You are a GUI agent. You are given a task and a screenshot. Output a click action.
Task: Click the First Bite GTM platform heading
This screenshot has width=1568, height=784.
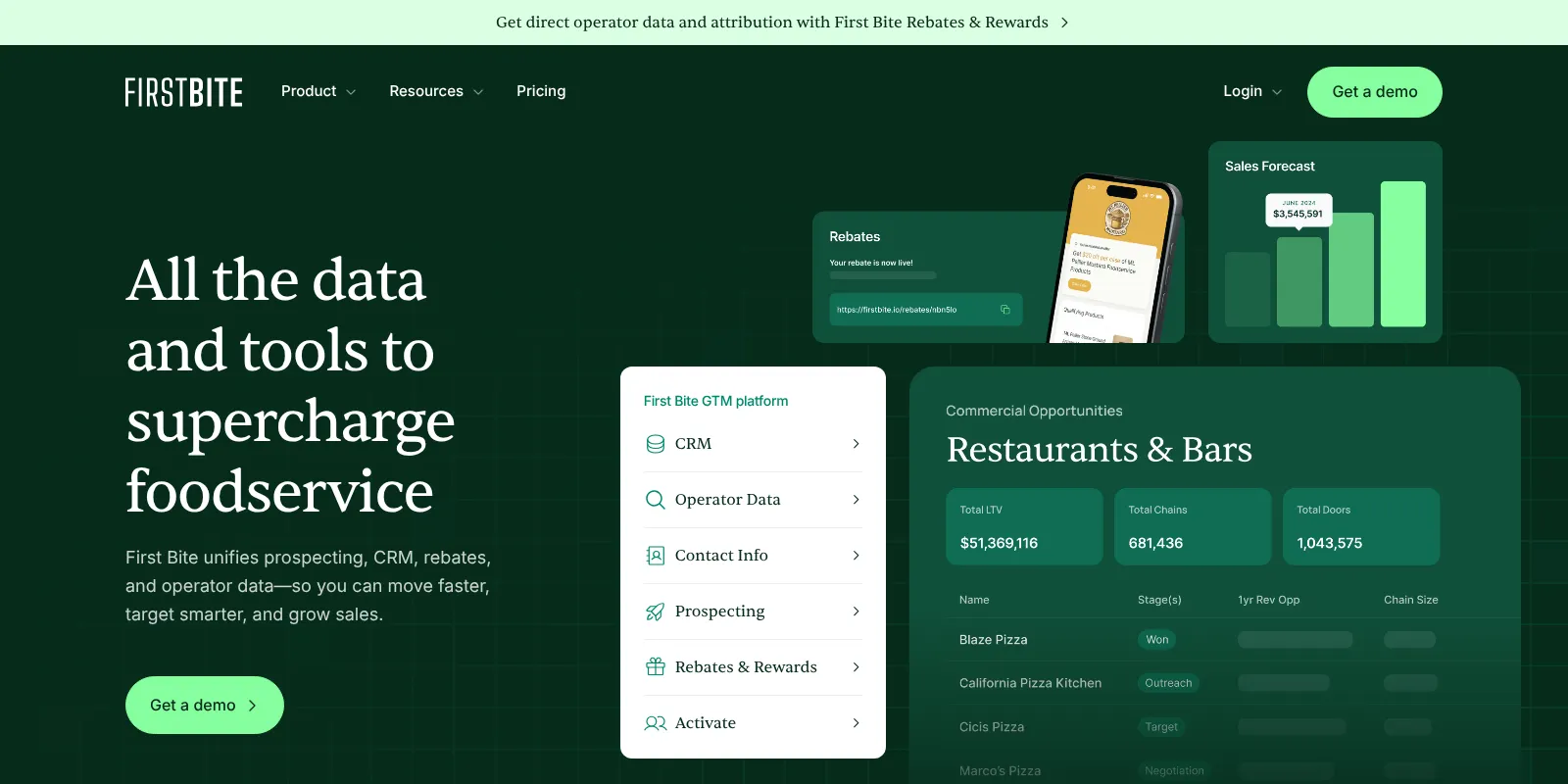pos(715,401)
